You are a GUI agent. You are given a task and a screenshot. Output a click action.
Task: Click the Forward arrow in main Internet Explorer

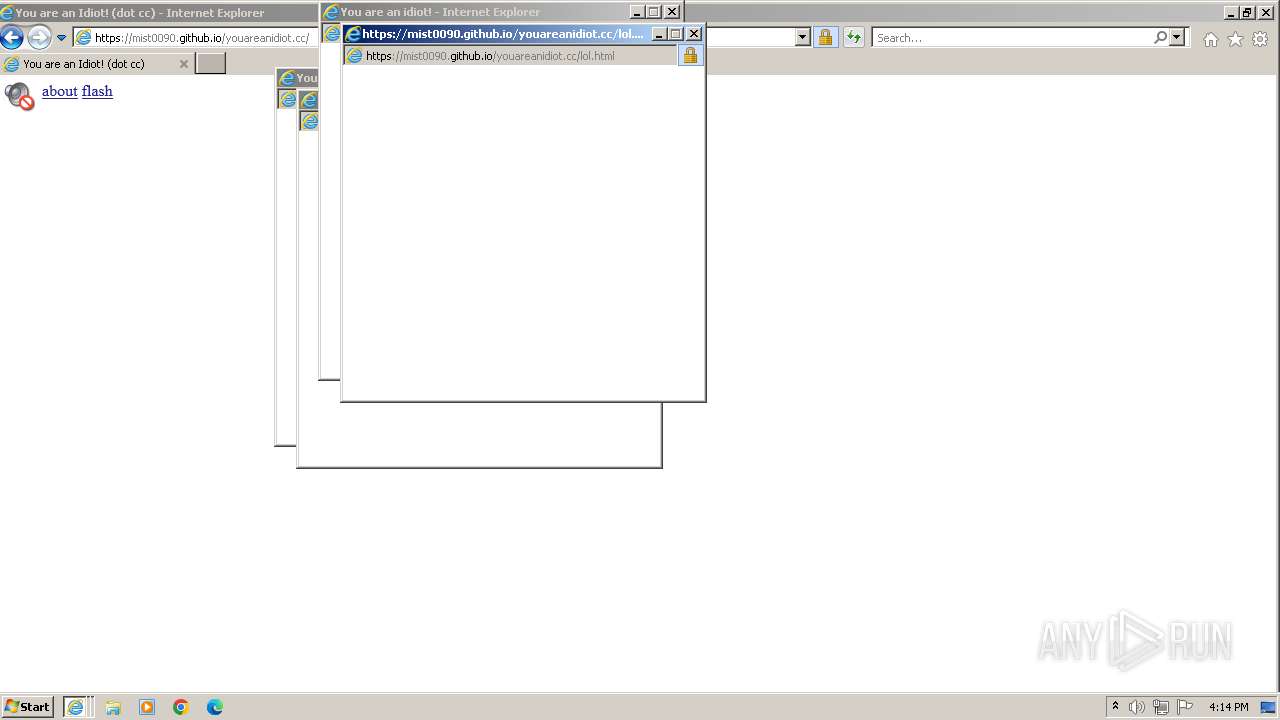39,38
